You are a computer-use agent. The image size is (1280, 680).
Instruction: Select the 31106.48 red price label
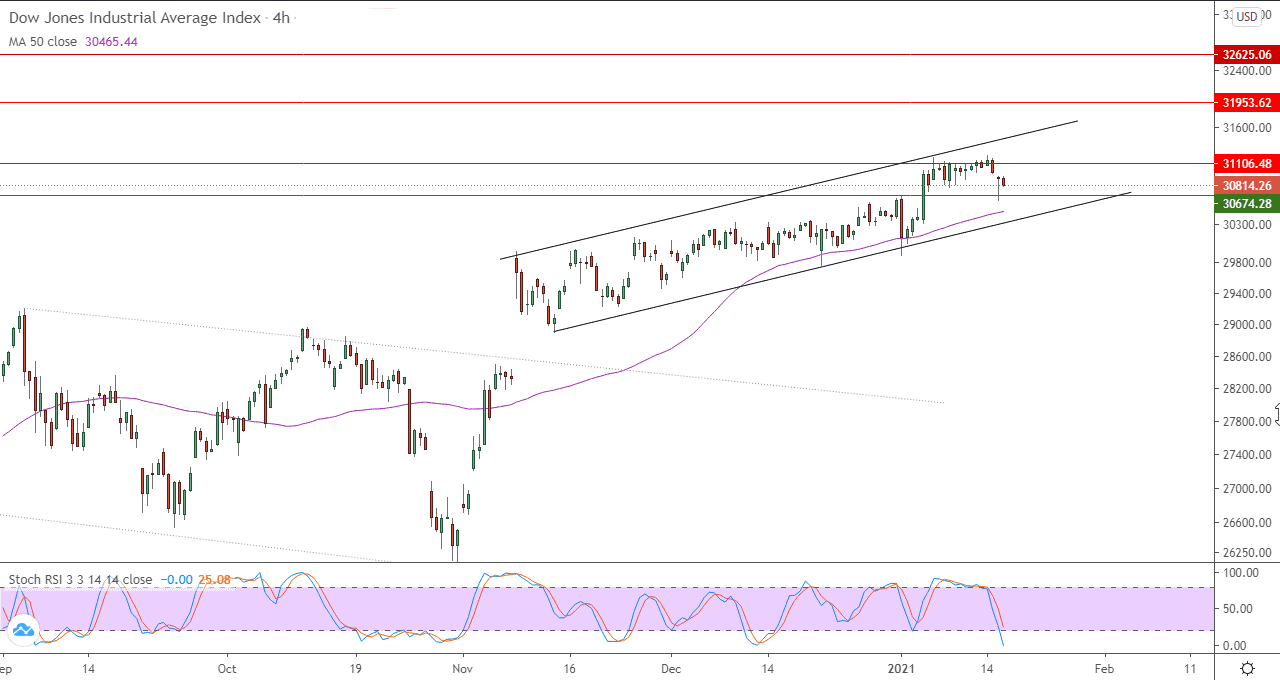coord(1246,163)
